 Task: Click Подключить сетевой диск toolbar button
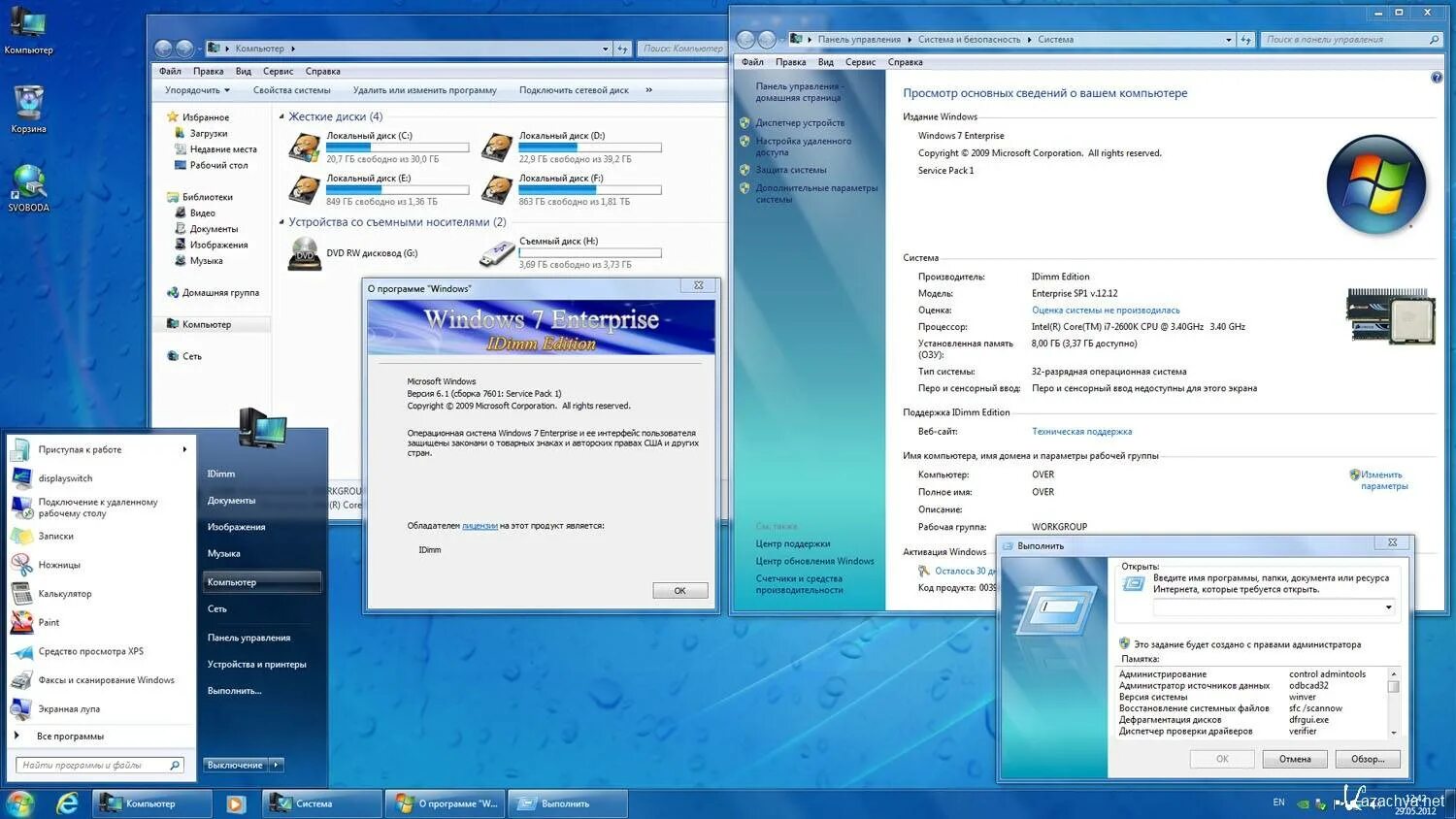click(574, 90)
